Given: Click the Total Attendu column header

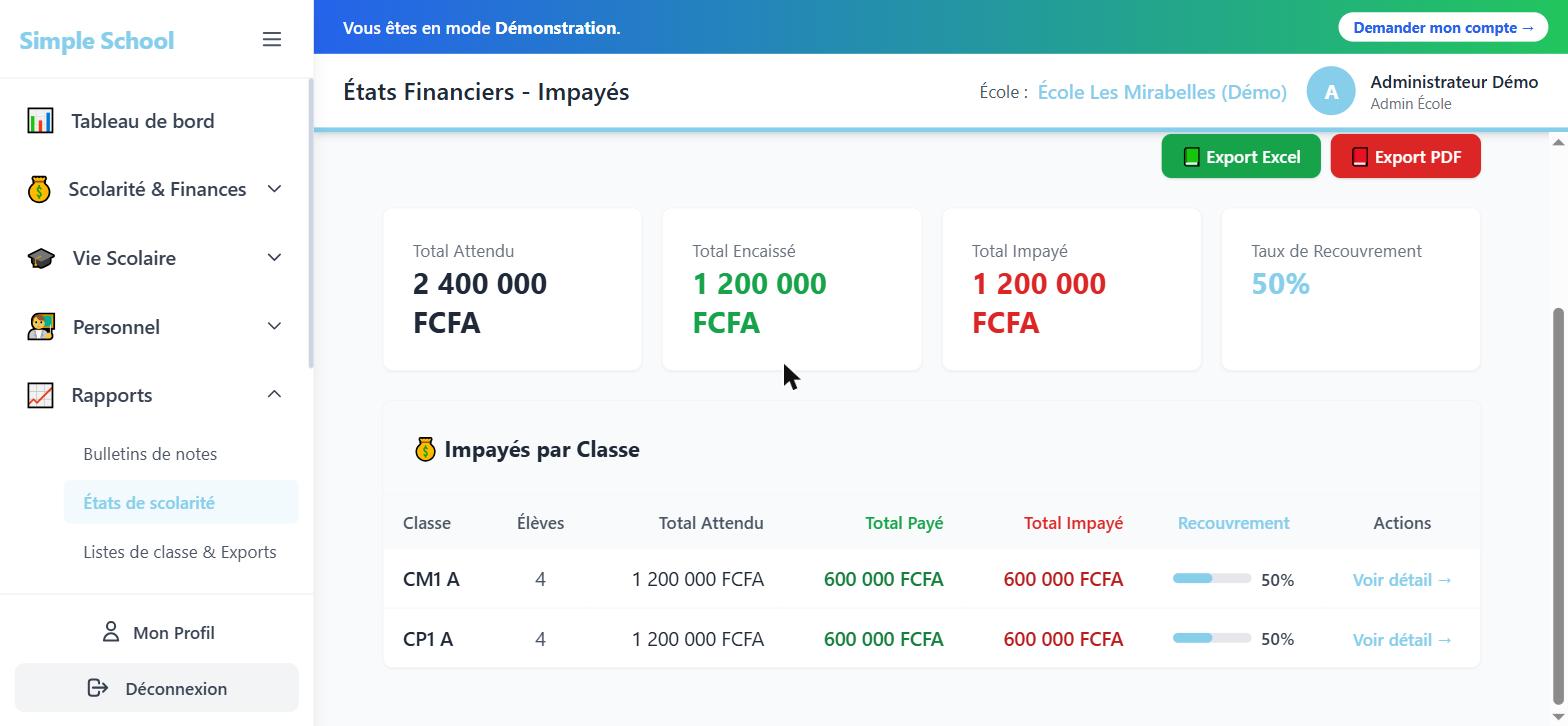Looking at the screenshot, I should 711,523.
